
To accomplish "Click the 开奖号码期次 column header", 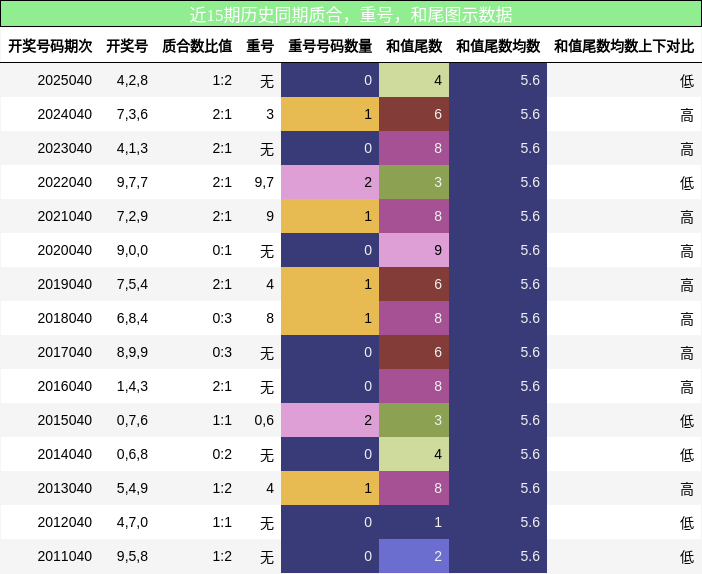I will coord(50,46).
